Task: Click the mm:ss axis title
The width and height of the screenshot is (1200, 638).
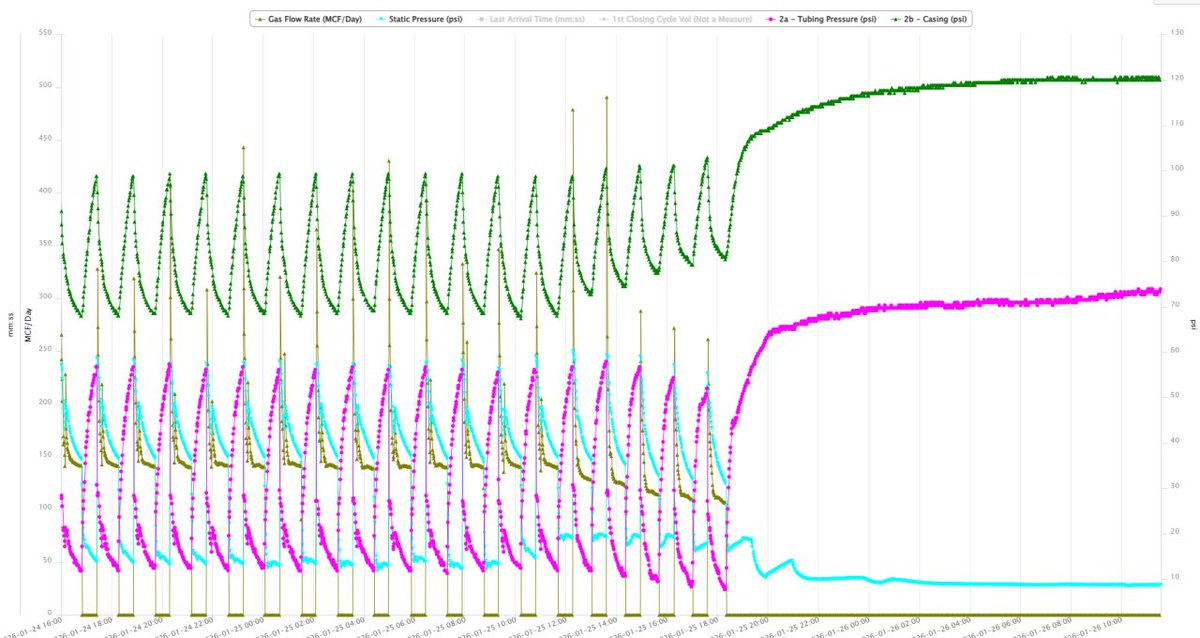Action: pos(11,325)
